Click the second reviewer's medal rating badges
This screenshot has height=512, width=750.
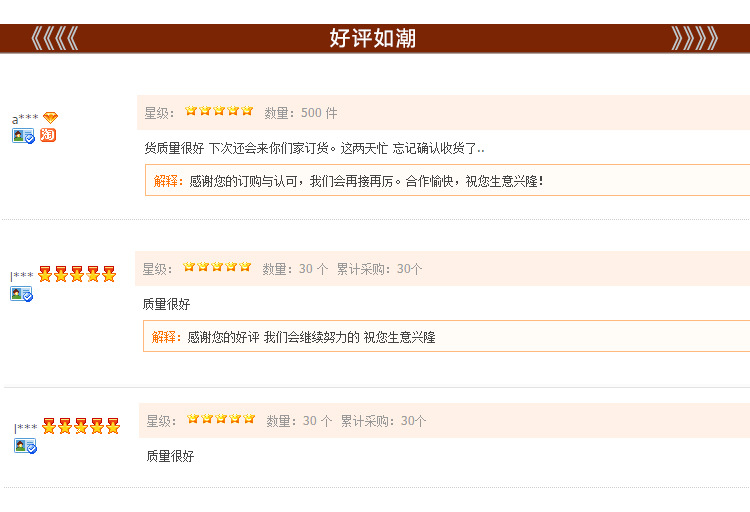click(x=77, y=275)
